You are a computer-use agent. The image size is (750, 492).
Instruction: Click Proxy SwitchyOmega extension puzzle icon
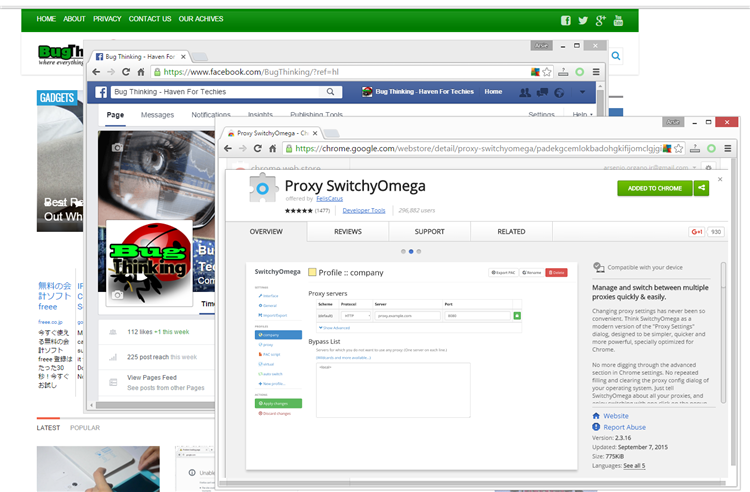(263, 189)
